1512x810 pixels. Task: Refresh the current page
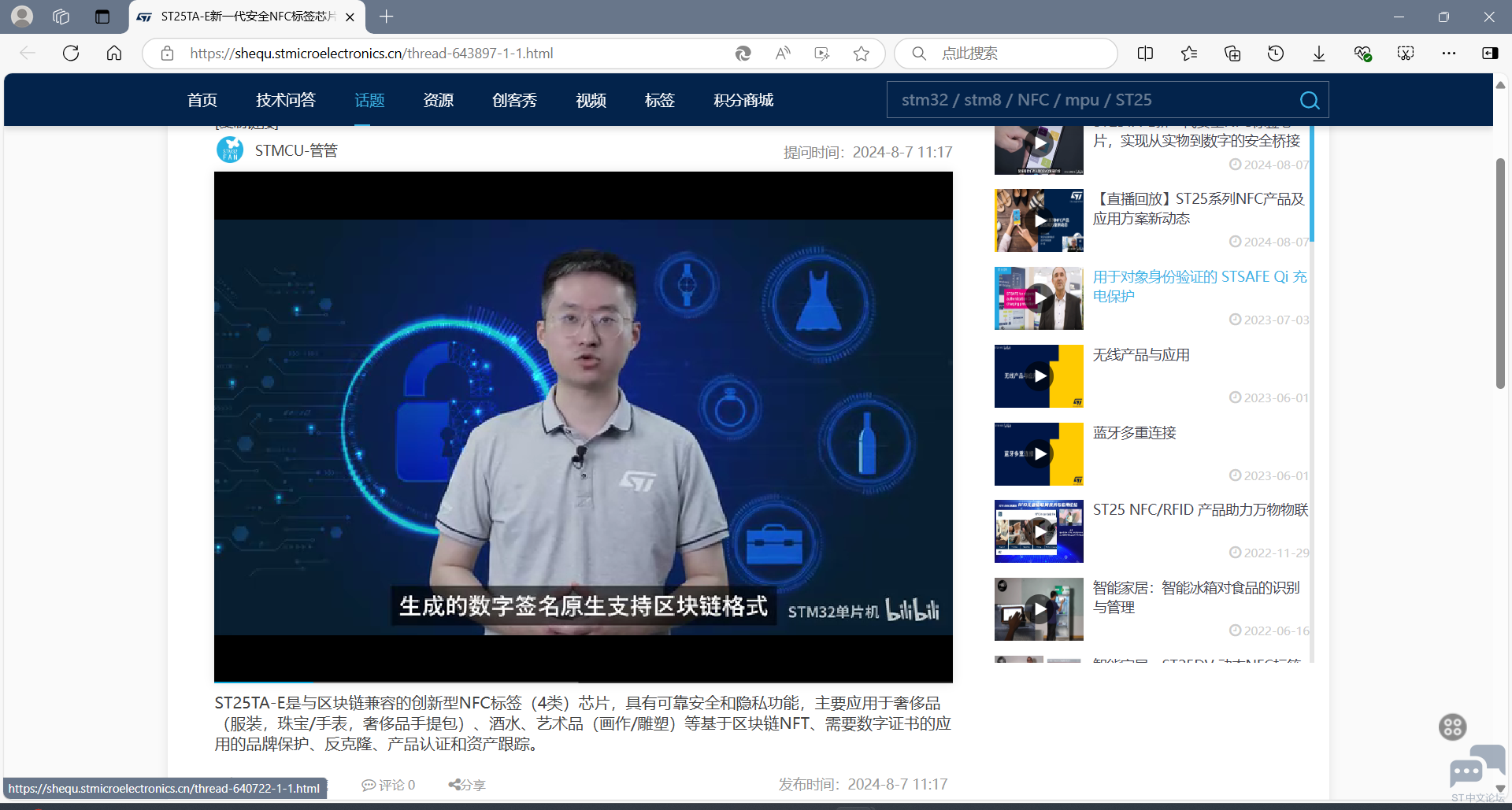pos(71,53)
